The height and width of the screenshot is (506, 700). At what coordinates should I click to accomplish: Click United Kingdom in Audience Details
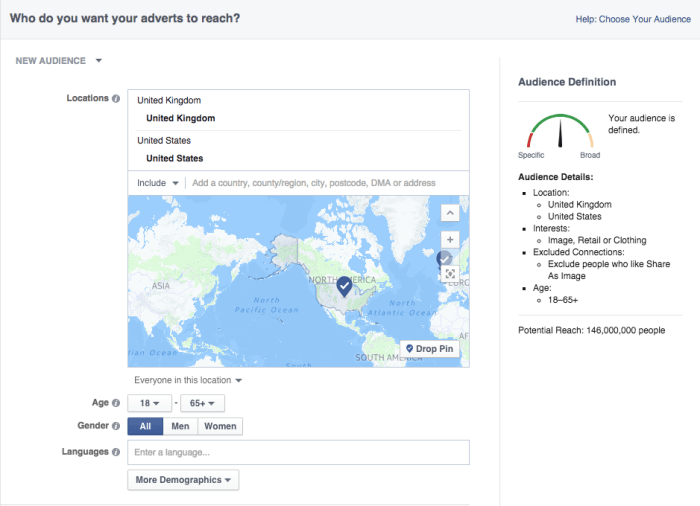pos(579,205)
